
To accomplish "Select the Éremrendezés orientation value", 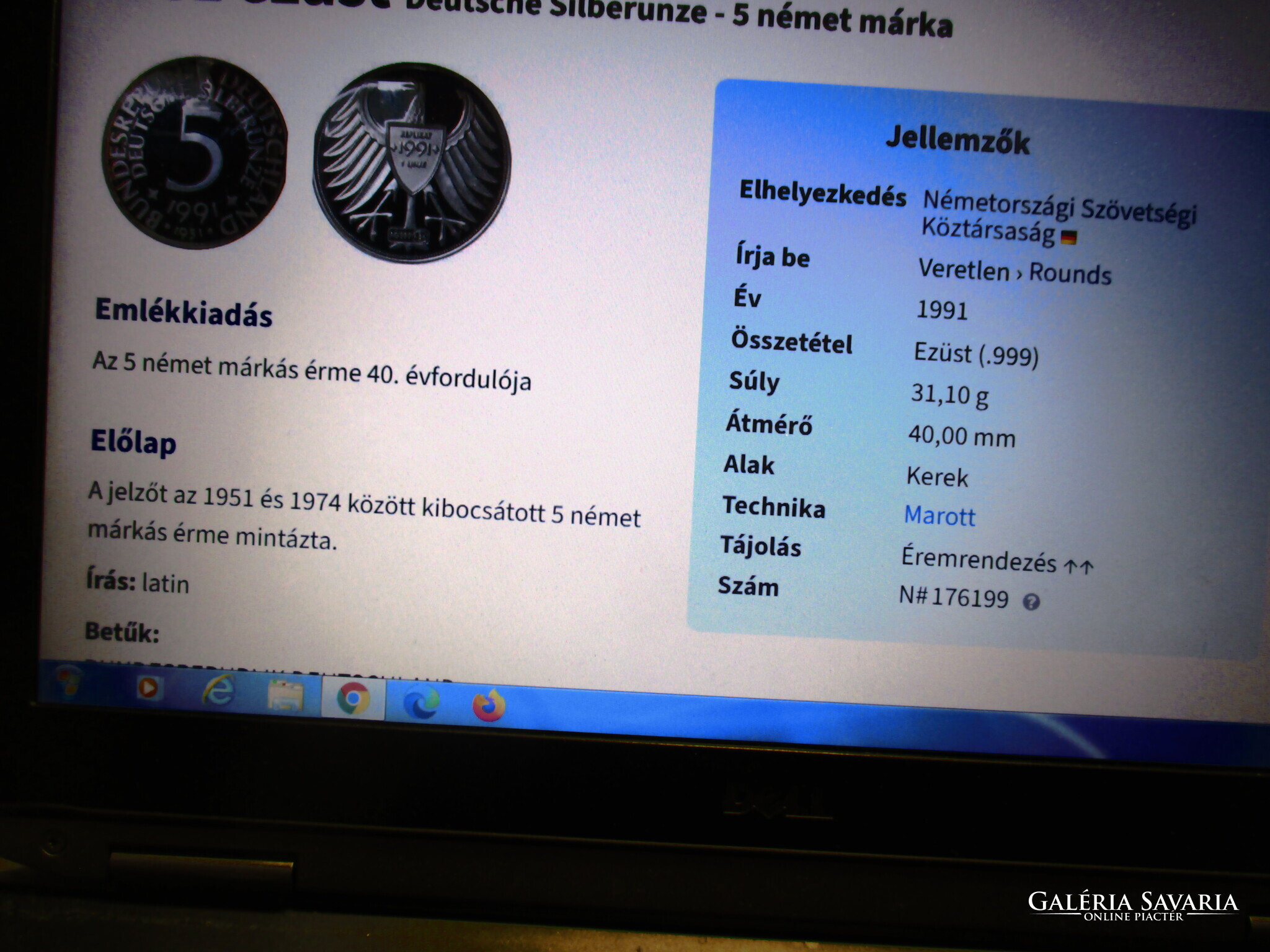I will click(x=997, y=560).
